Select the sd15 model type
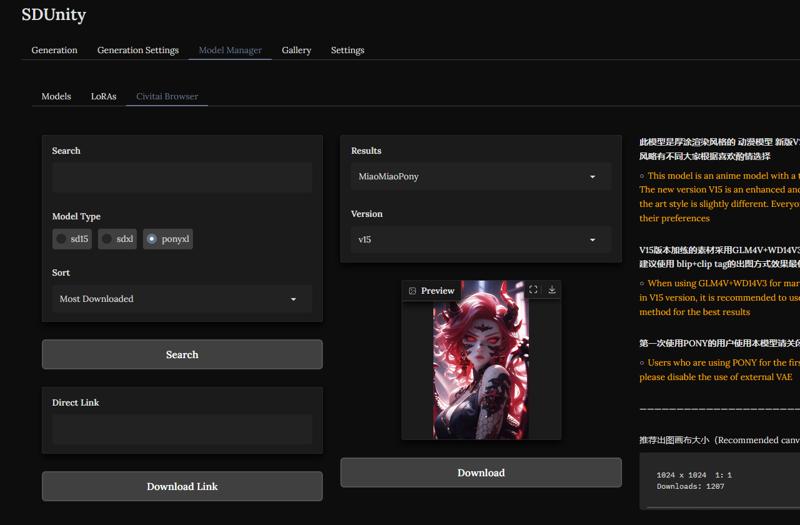The height and width of the screenshot is (525, 800). click(x=72, y=239)
